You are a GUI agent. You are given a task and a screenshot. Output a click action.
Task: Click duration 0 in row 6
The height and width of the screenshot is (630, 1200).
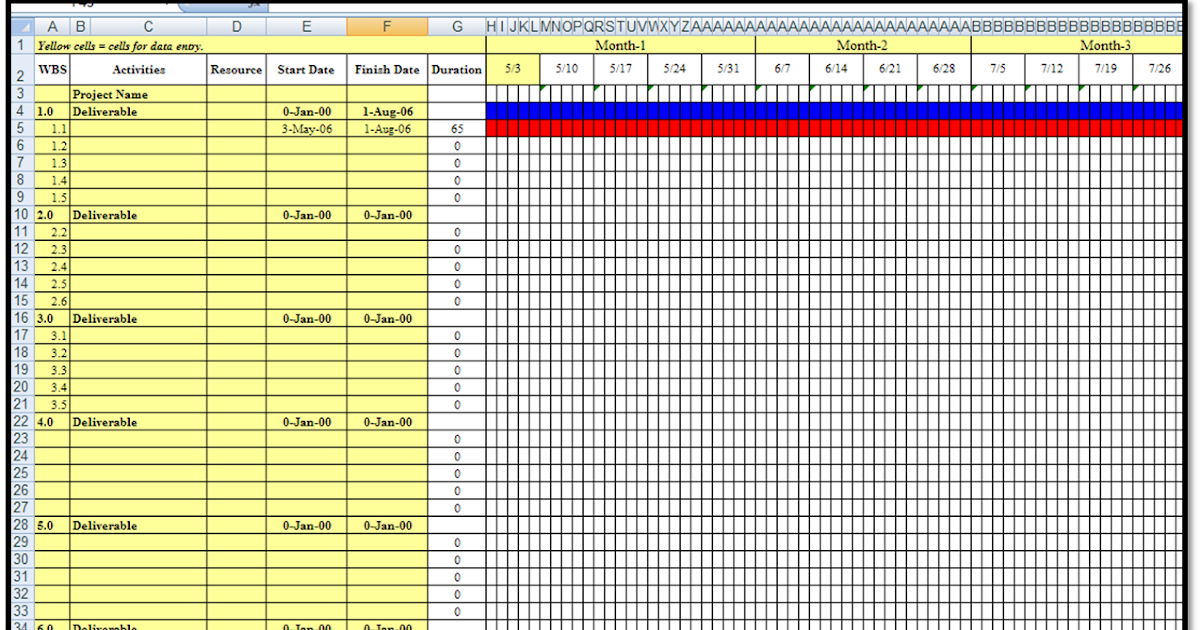457,146
